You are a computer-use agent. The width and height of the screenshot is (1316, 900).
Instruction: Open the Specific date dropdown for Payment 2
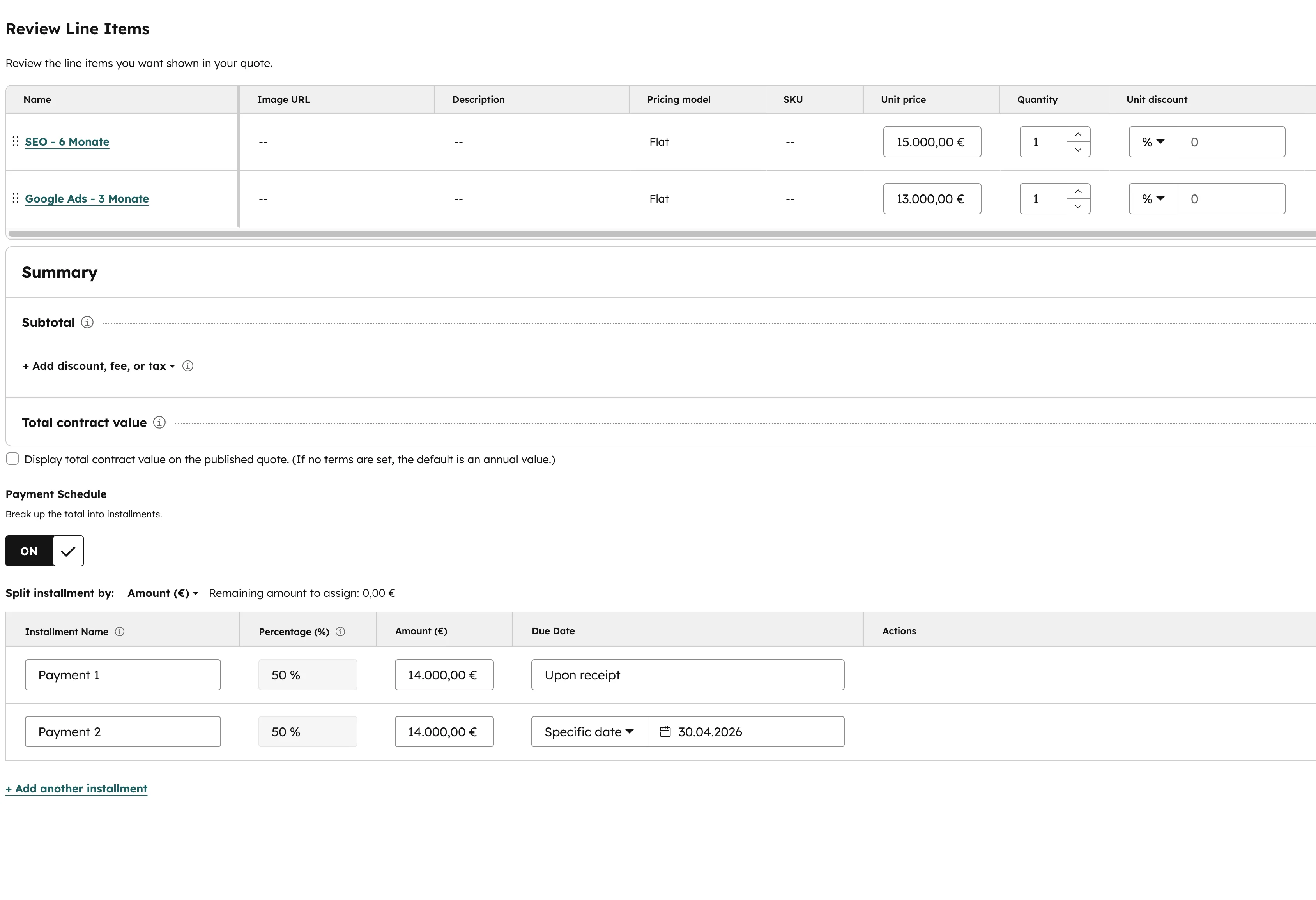pyautogui.click(x=588, y=731)
